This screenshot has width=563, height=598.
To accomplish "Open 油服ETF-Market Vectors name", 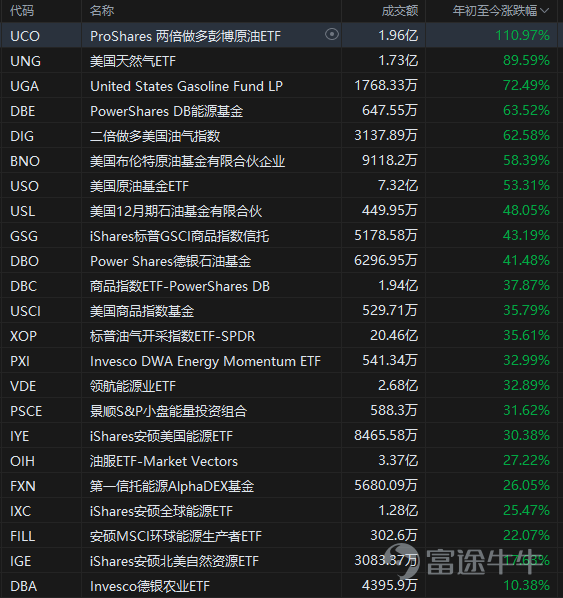I will click(164, 461).
